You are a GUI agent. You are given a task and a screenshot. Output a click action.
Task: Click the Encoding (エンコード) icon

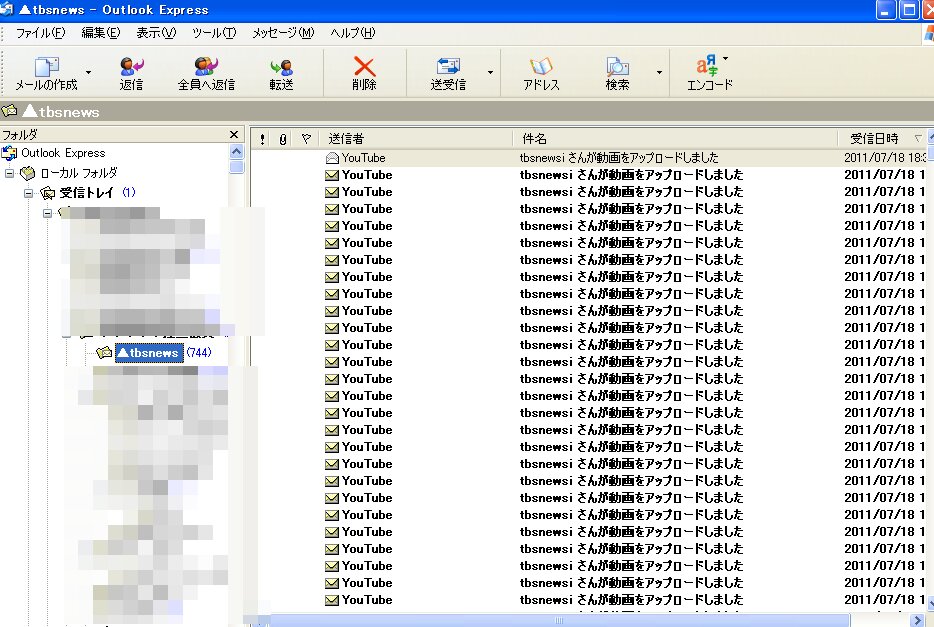pyautogui.click(x=707, y=67)
